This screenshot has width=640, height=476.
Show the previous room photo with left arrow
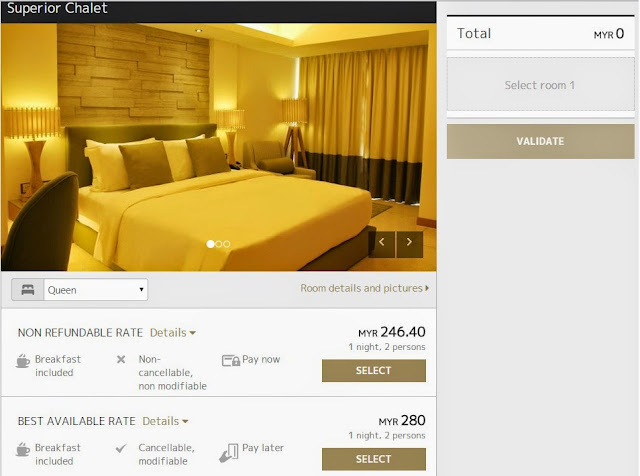pos(382,244)
